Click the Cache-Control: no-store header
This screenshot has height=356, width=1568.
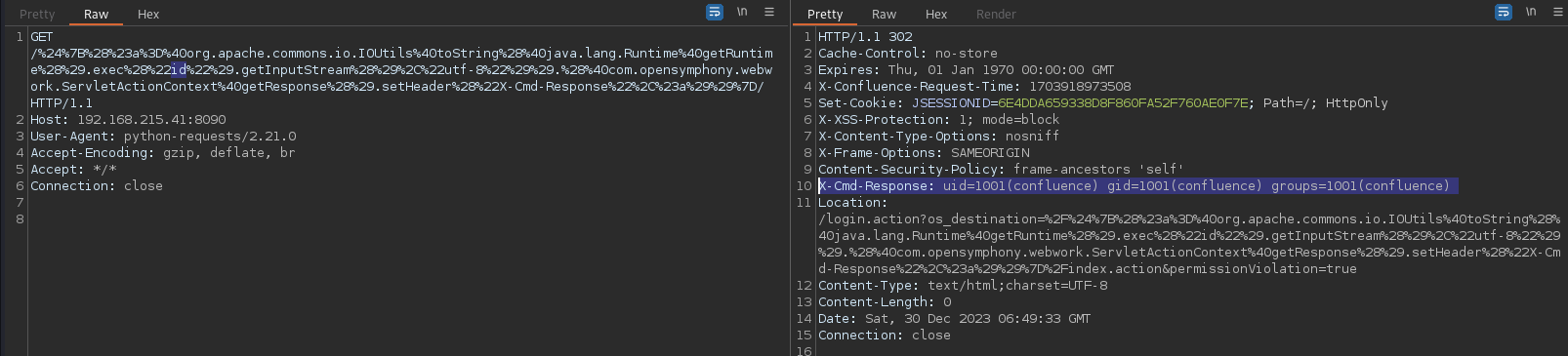[x=908, y=54]
